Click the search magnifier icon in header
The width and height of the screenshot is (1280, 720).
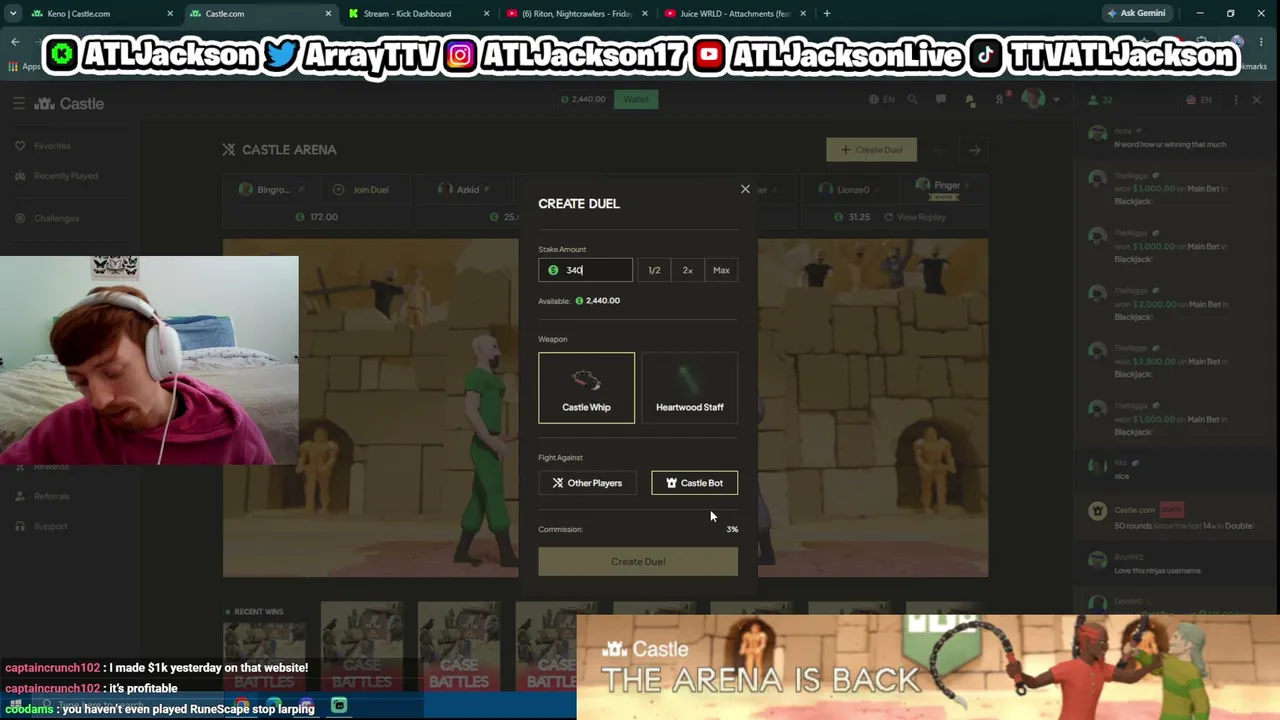pos(912,100)
